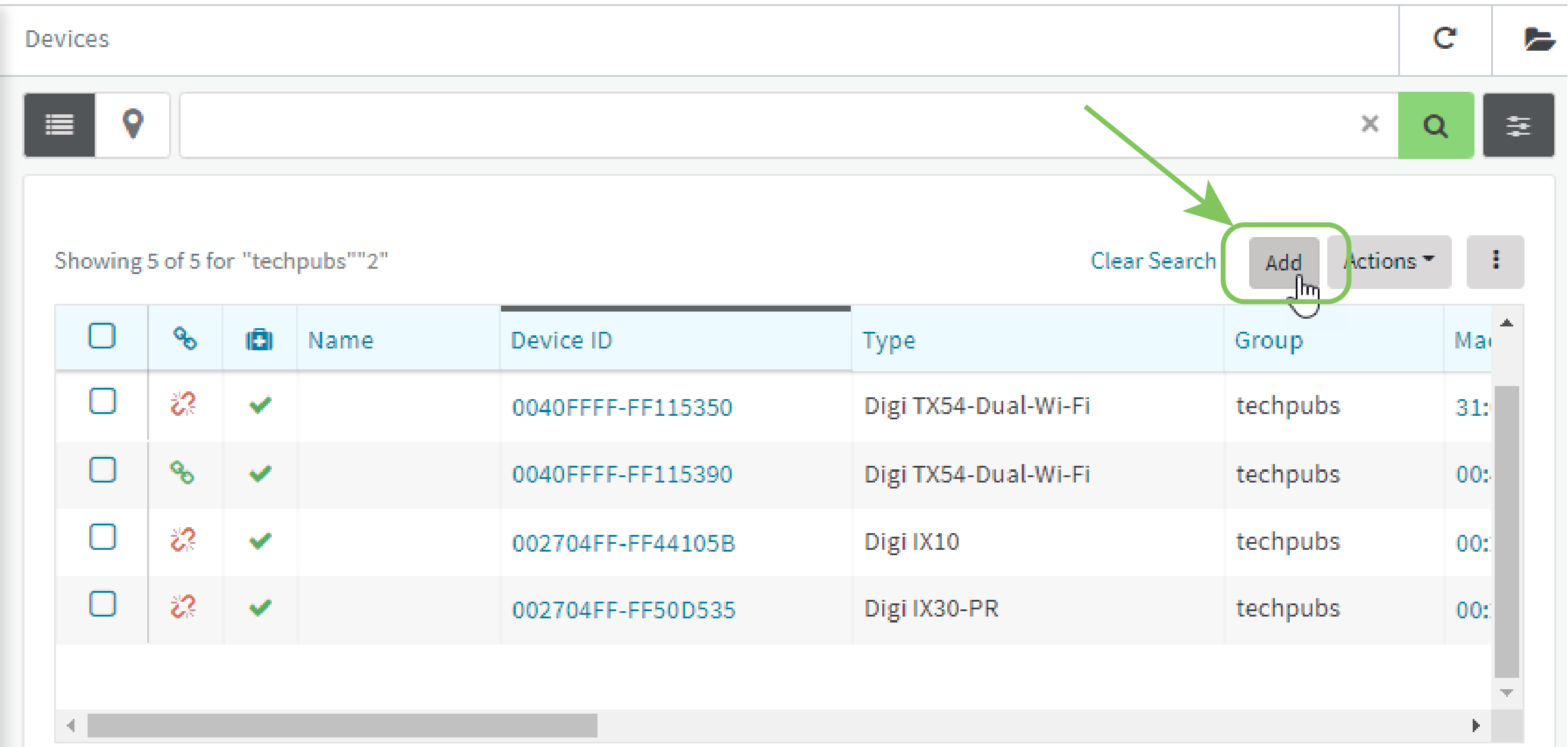This screenshot has width=1568, height=747.
Task: Click the Group column header
Action: pos(1268,340)
